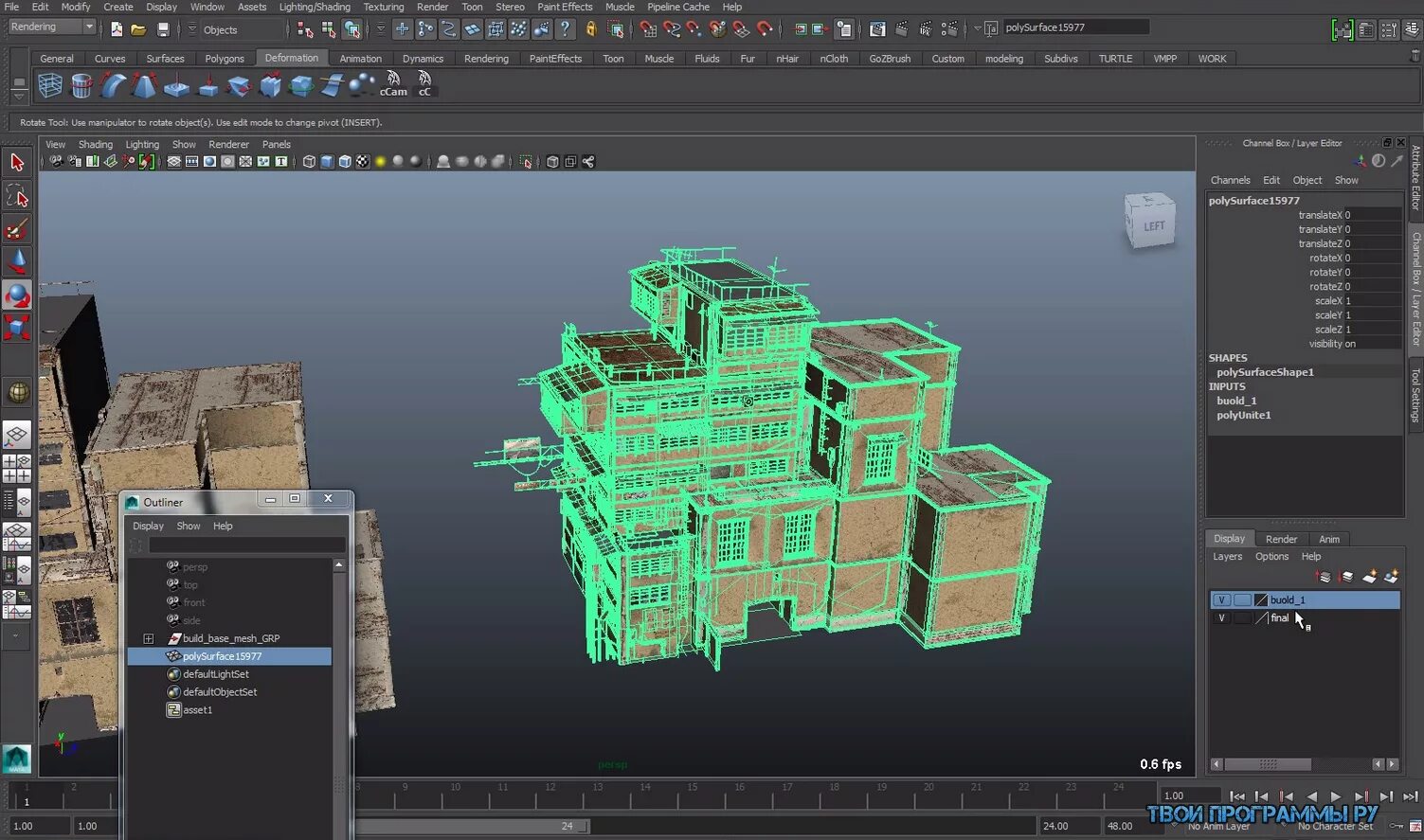
Task: Click the polySurface15977 name input field
Action: click(1075, 27)
